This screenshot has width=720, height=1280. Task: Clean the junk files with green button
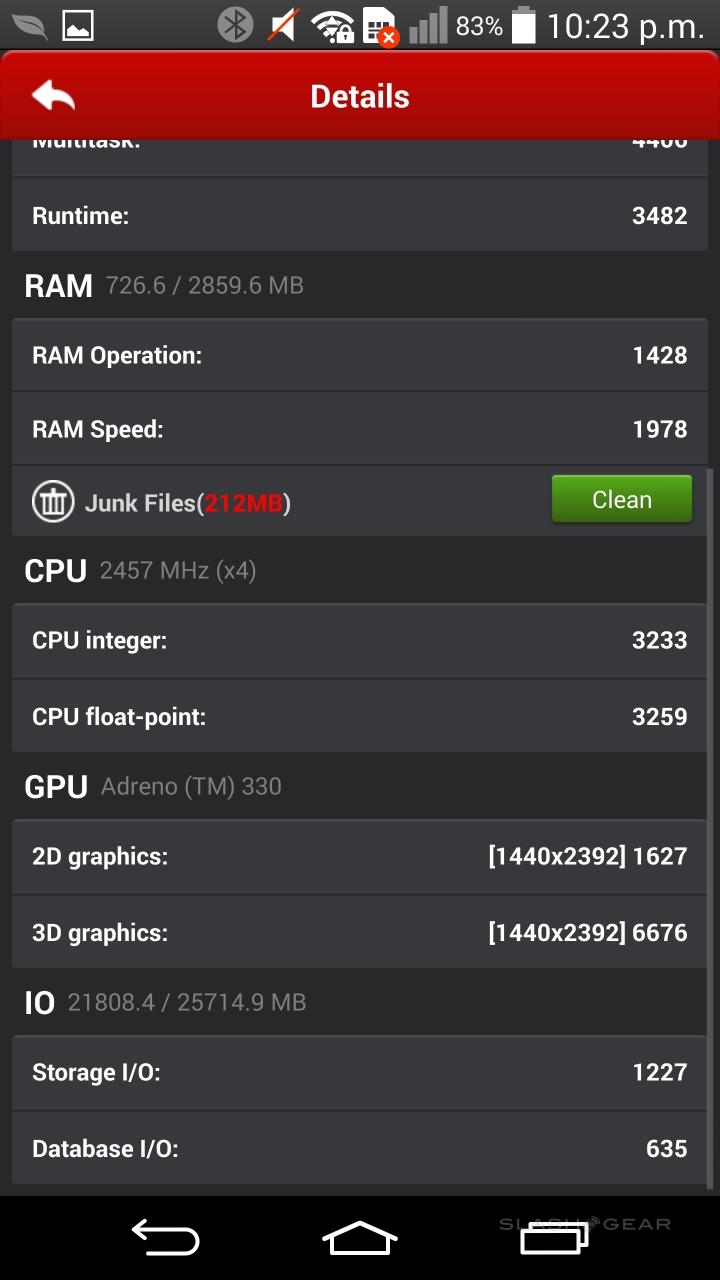pyautogui.click(x=621, y=499)
